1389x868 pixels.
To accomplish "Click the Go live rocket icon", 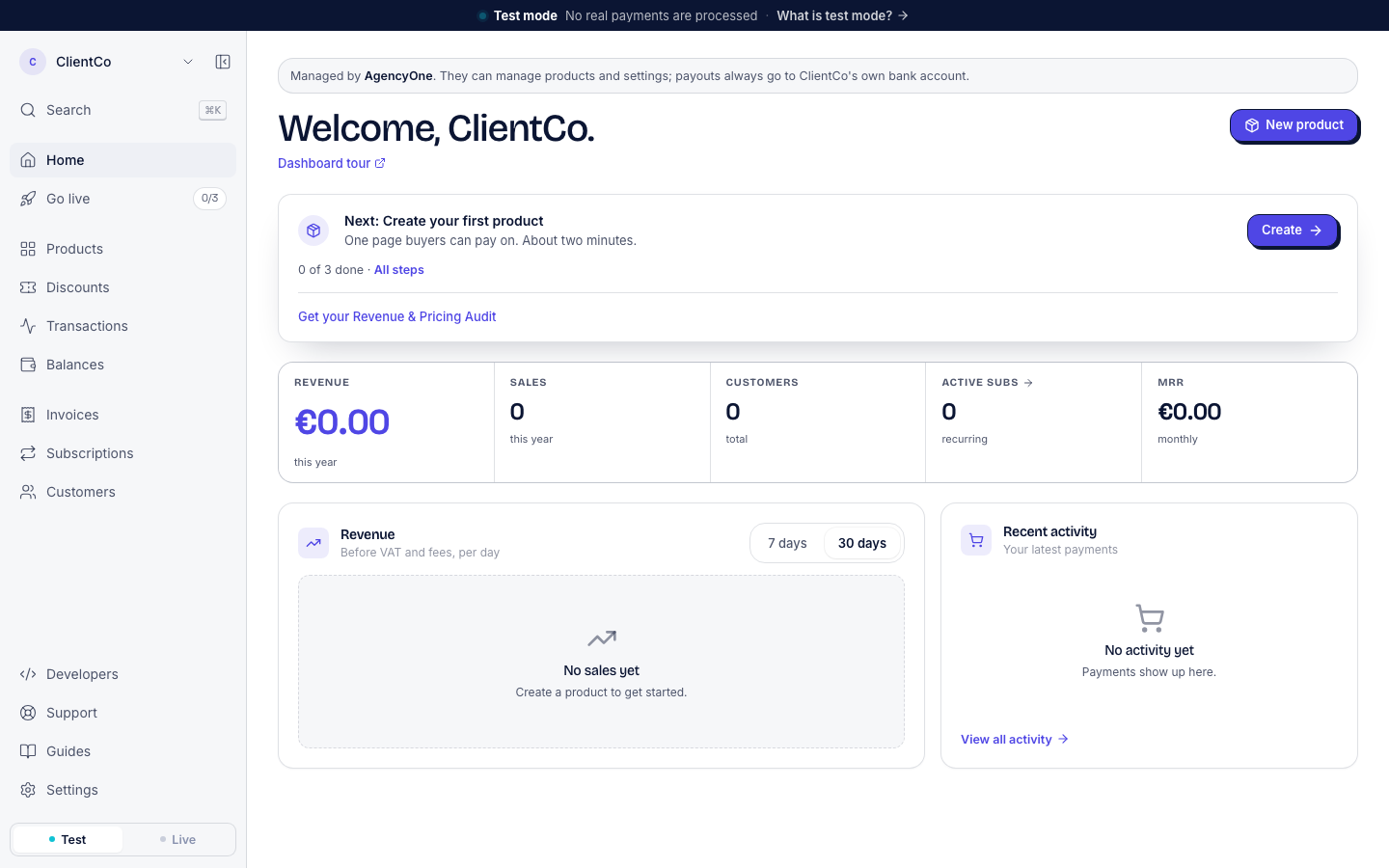I will [x=28, y=199].
